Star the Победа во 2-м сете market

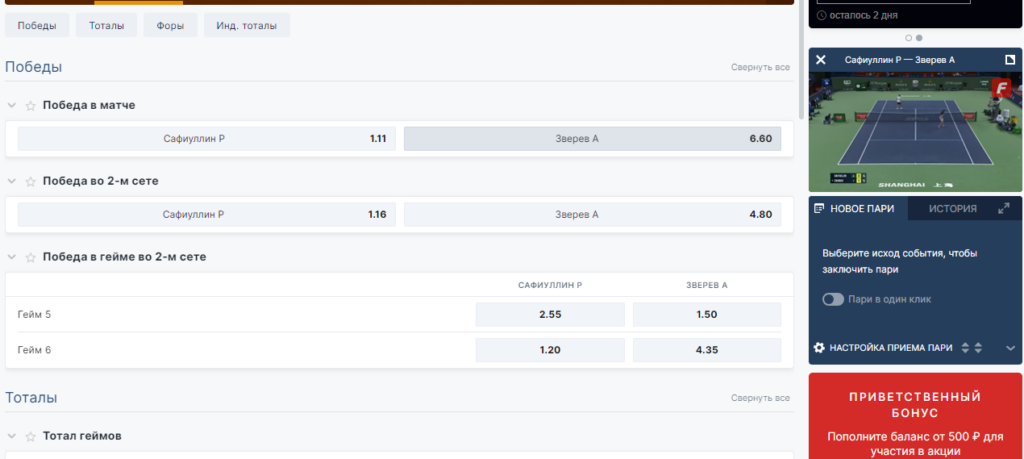(30, 182)
